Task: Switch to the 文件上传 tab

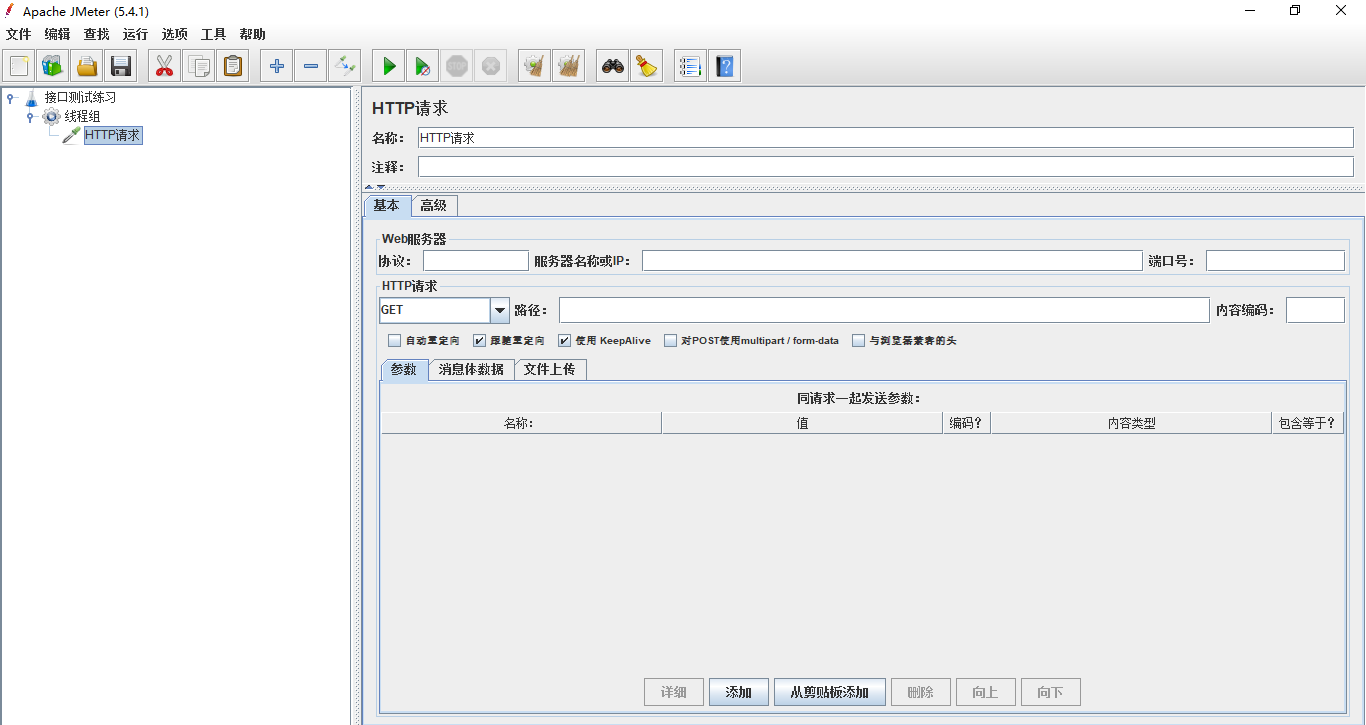Action: [x=550, y=369]
